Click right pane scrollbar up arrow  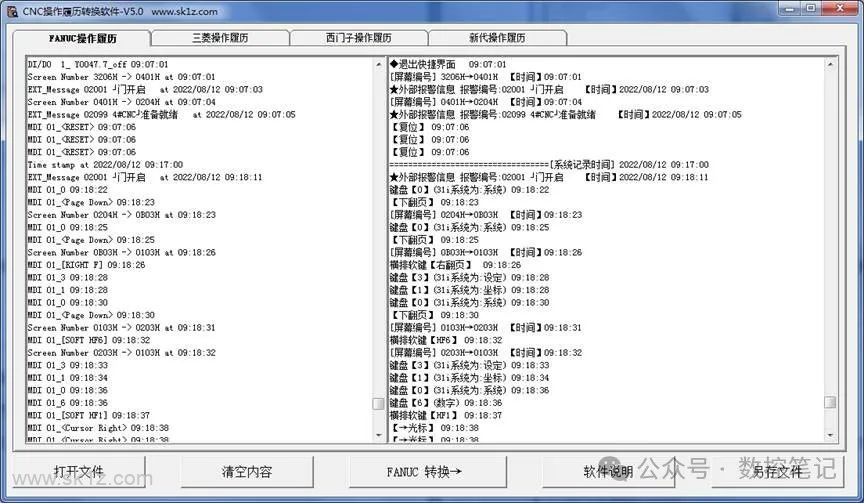(x=830, y=64)
